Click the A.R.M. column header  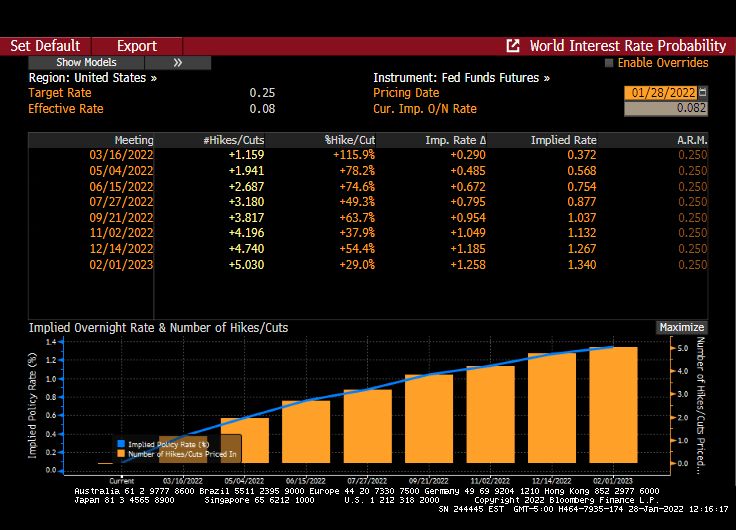[691, 140]
